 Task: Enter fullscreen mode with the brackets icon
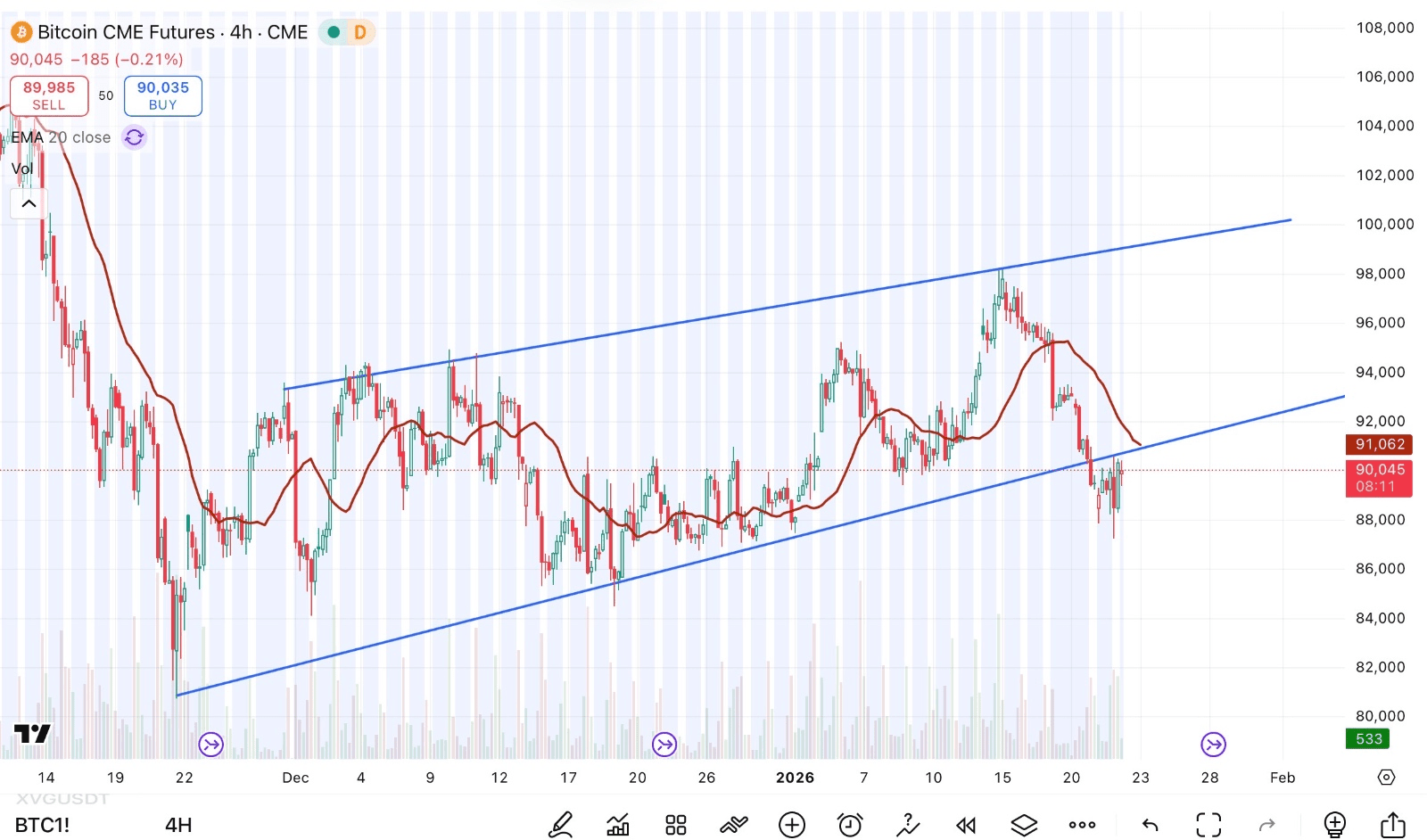click(1208, 825)
